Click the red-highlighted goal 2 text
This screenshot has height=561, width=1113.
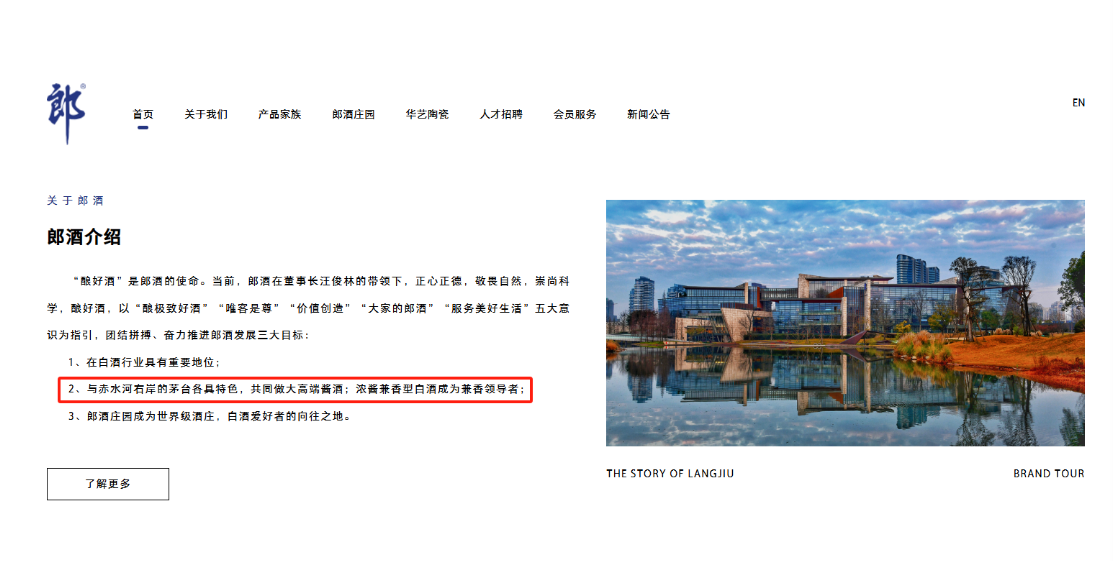click(x=295, y=390)
